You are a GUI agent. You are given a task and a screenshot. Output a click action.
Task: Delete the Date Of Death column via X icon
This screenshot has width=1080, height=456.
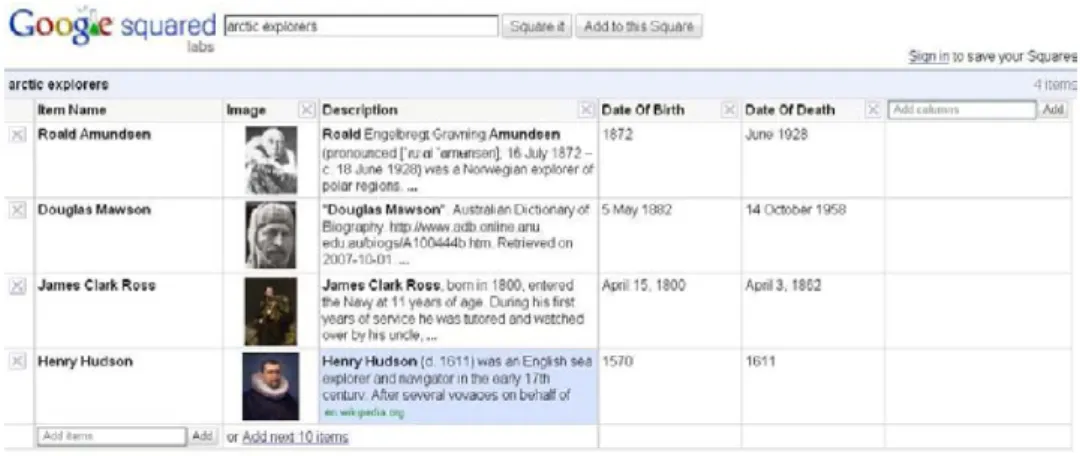873,110
